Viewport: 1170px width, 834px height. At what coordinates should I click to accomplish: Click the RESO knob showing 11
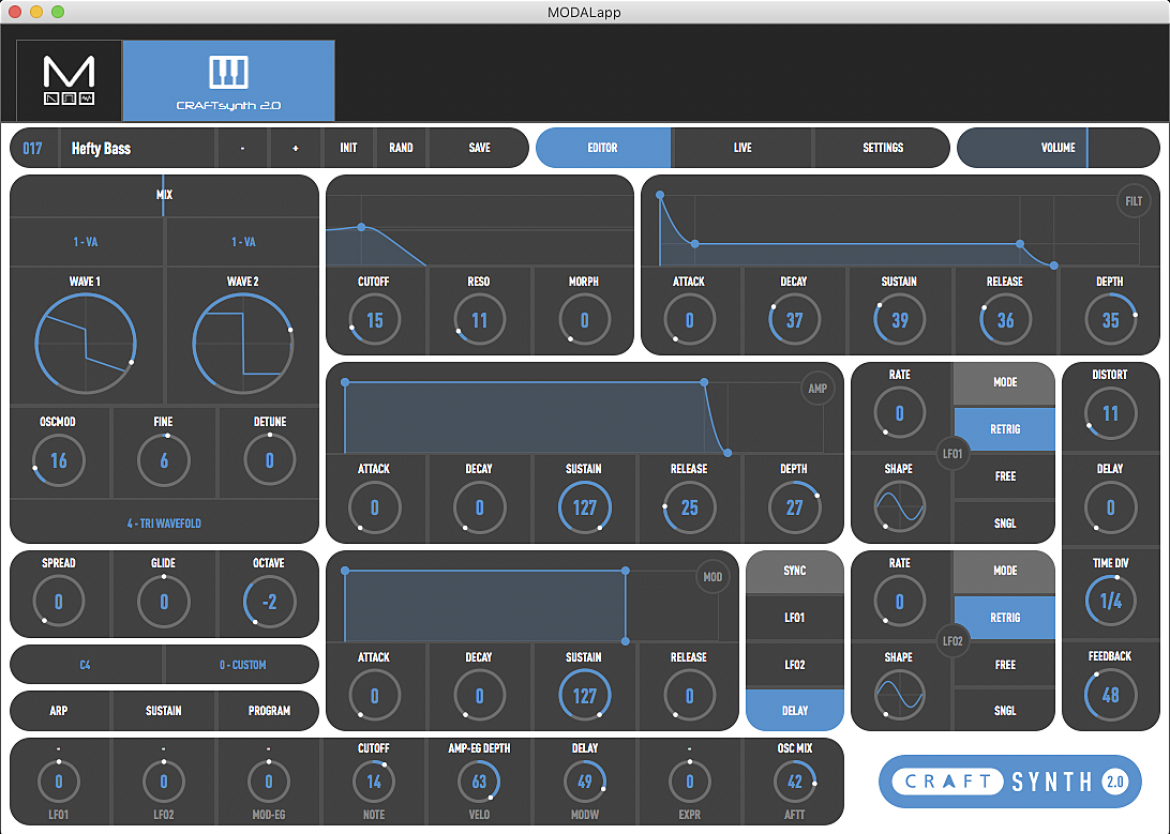[479, 320]
